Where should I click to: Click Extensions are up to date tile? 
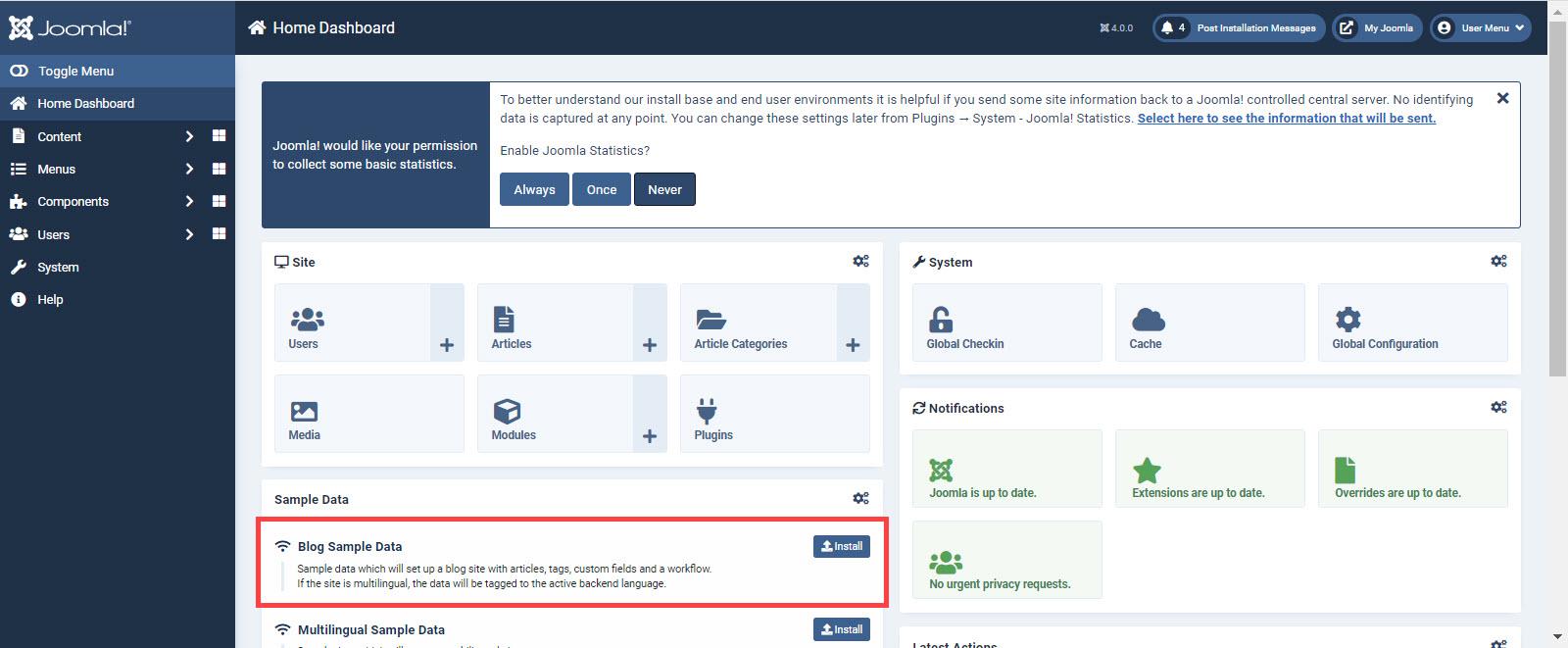[1210, 469]
